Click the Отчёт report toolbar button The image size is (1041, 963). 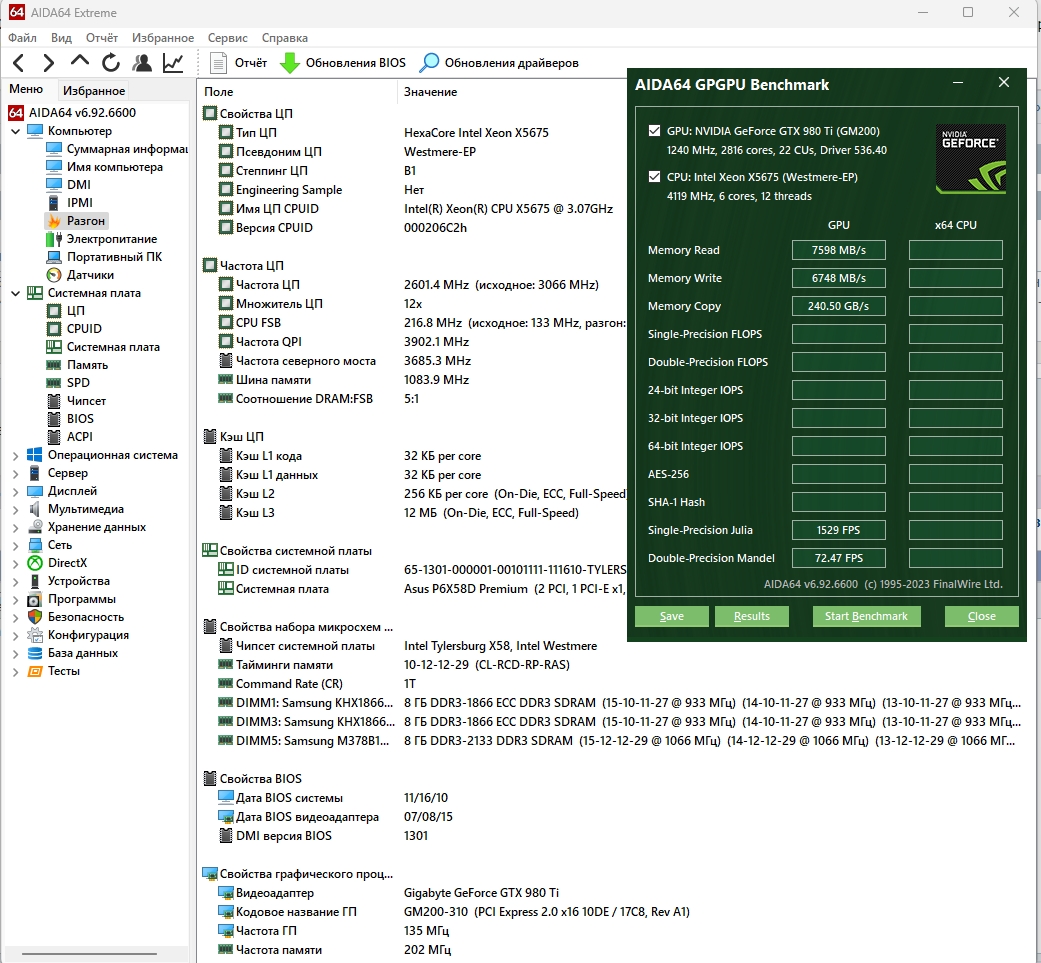click(238, 63)
